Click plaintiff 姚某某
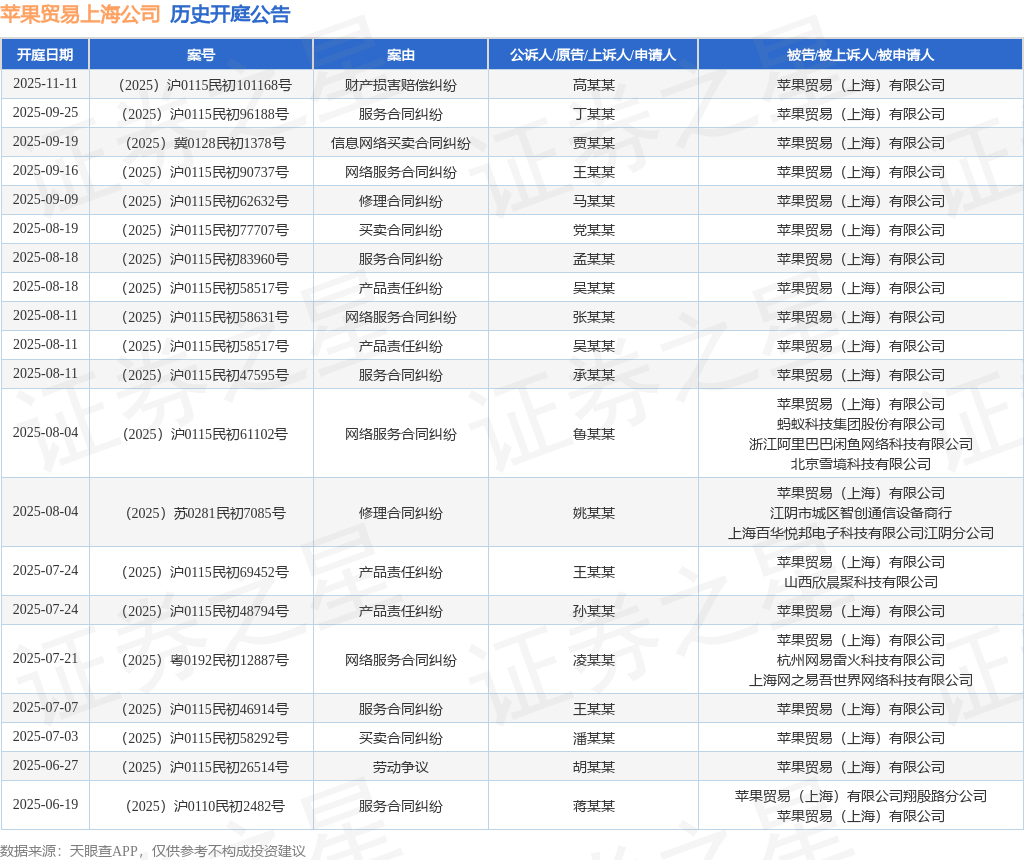Screen dimensions: 1024x860 pos(594,513)
